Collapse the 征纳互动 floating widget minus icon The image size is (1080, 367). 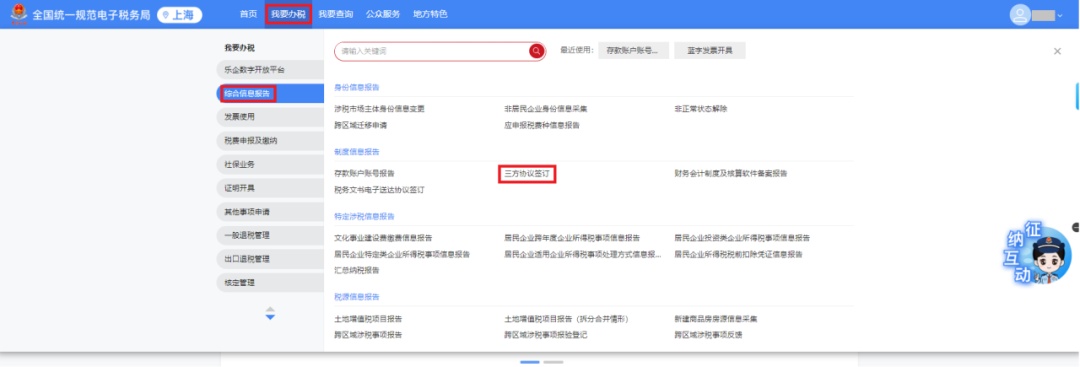(1076, 227)
